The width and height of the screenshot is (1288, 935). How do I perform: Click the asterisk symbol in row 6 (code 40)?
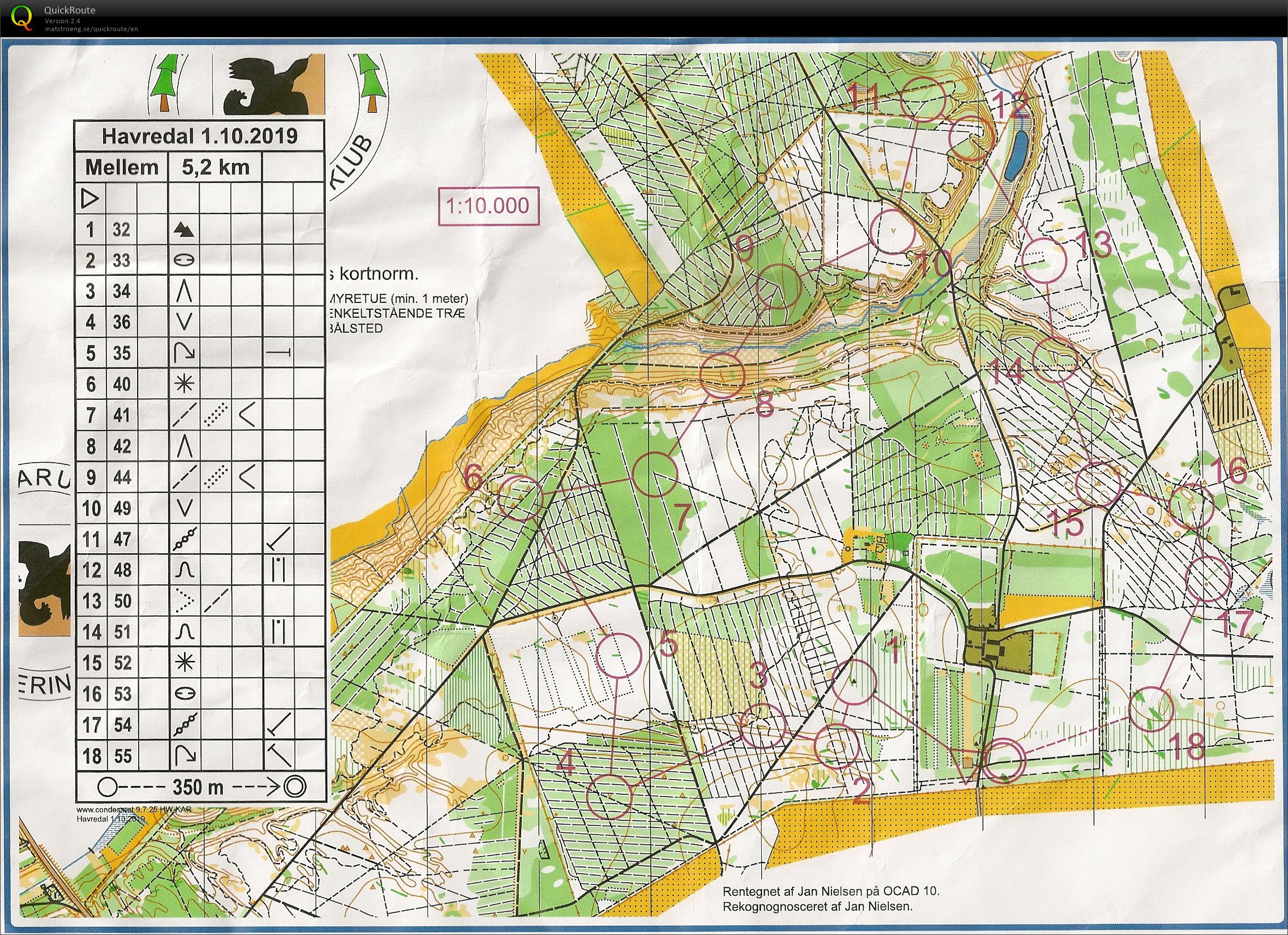[184, 385]
